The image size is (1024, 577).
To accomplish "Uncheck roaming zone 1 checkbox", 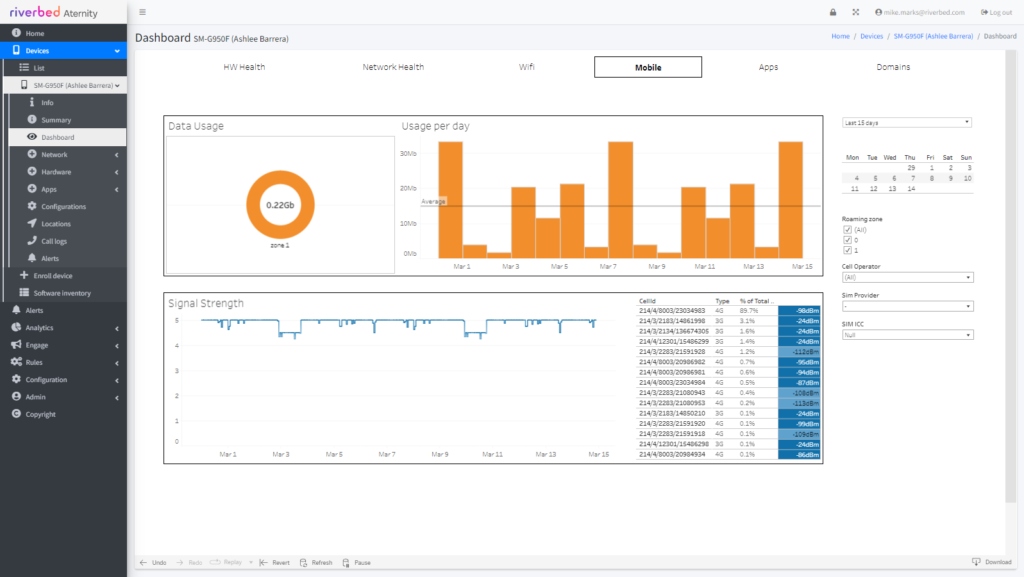I will coord(848,250).
